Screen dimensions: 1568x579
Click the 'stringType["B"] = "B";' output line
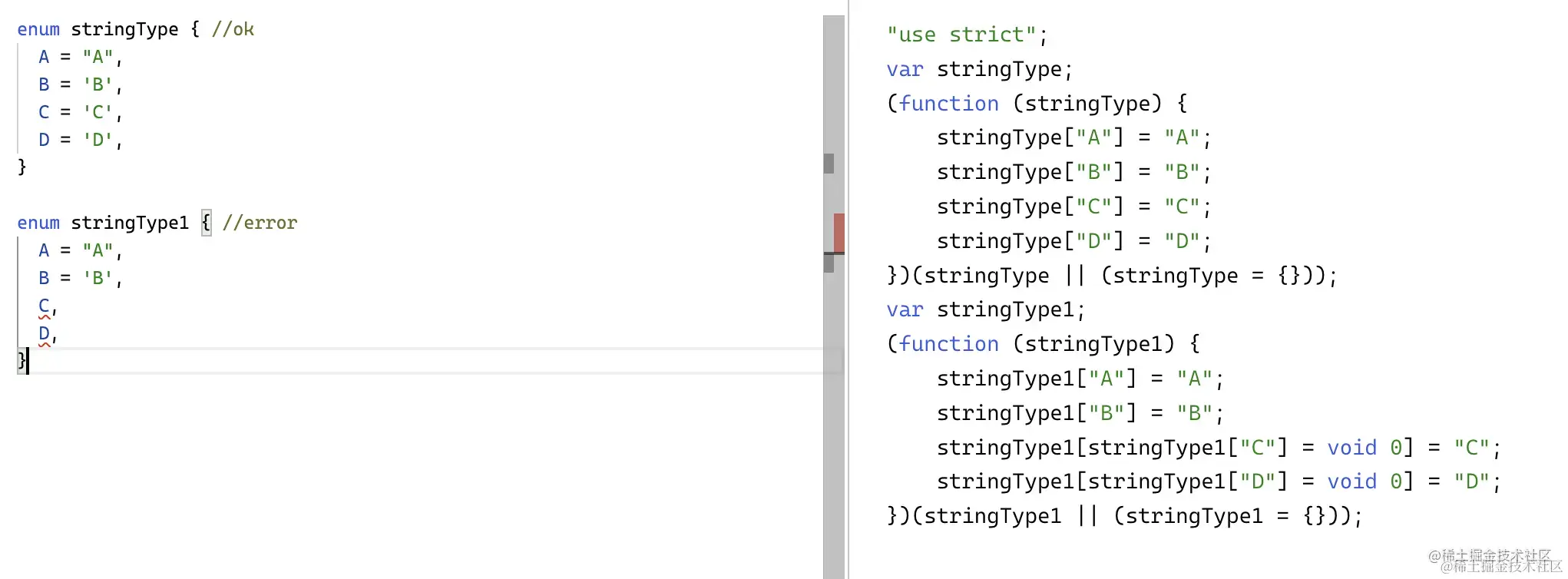click(x=1073, y=172)
